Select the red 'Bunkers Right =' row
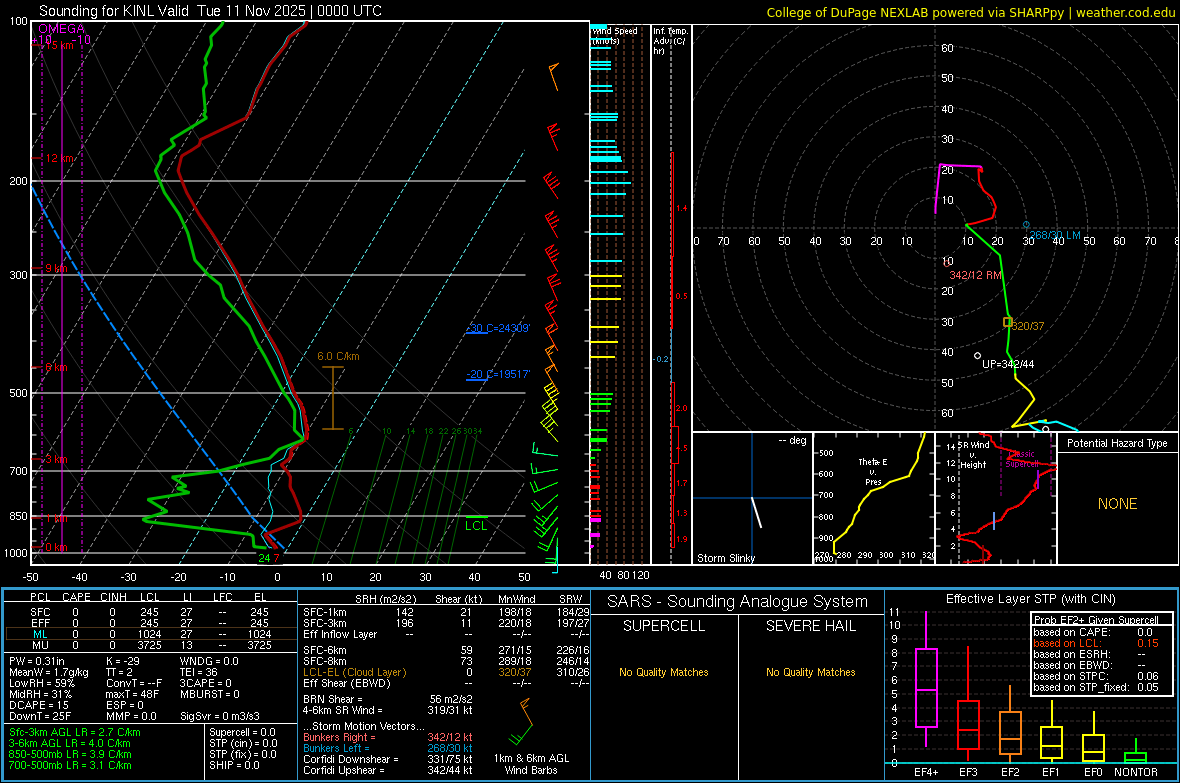This screenshot has width=1180, height=783. point(388,737)
